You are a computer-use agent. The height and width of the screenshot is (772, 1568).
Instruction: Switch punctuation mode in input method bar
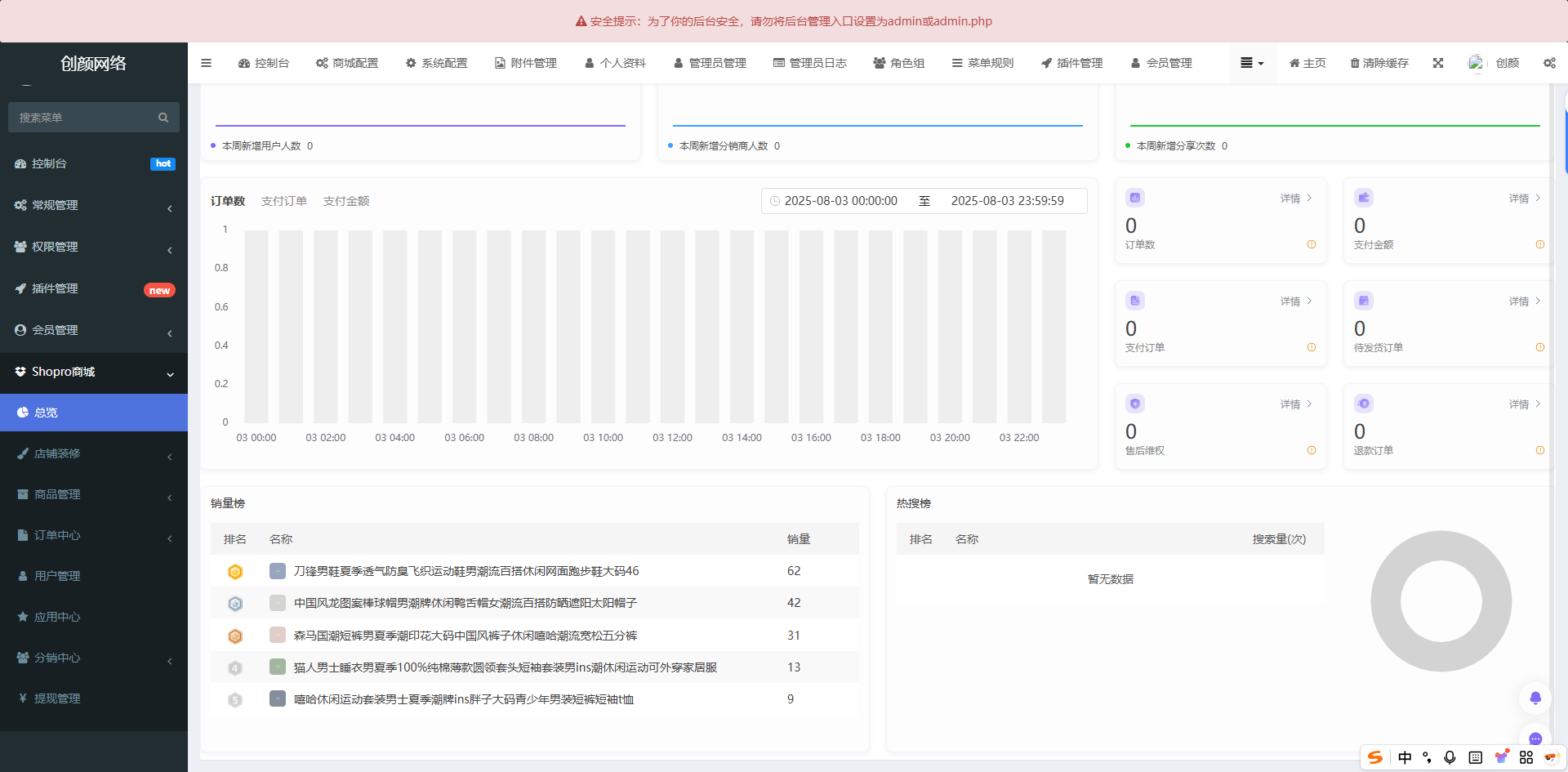tap(1427, 758)
